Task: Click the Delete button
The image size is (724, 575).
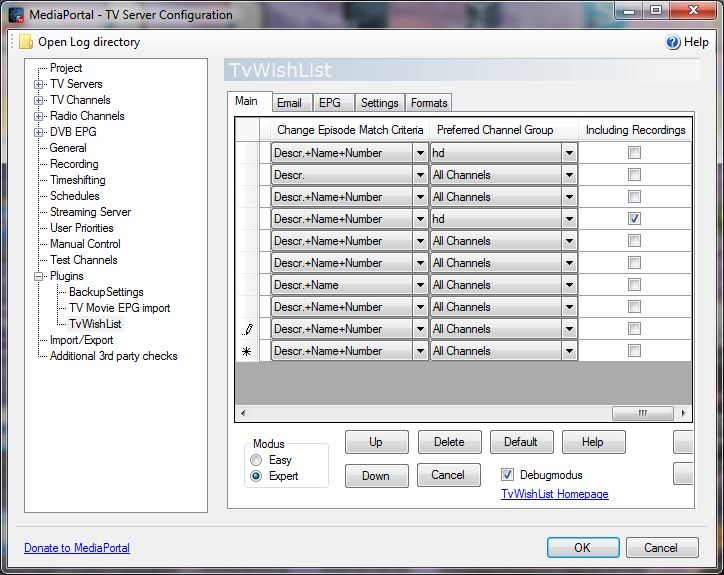Action: (x=449, y=442)
